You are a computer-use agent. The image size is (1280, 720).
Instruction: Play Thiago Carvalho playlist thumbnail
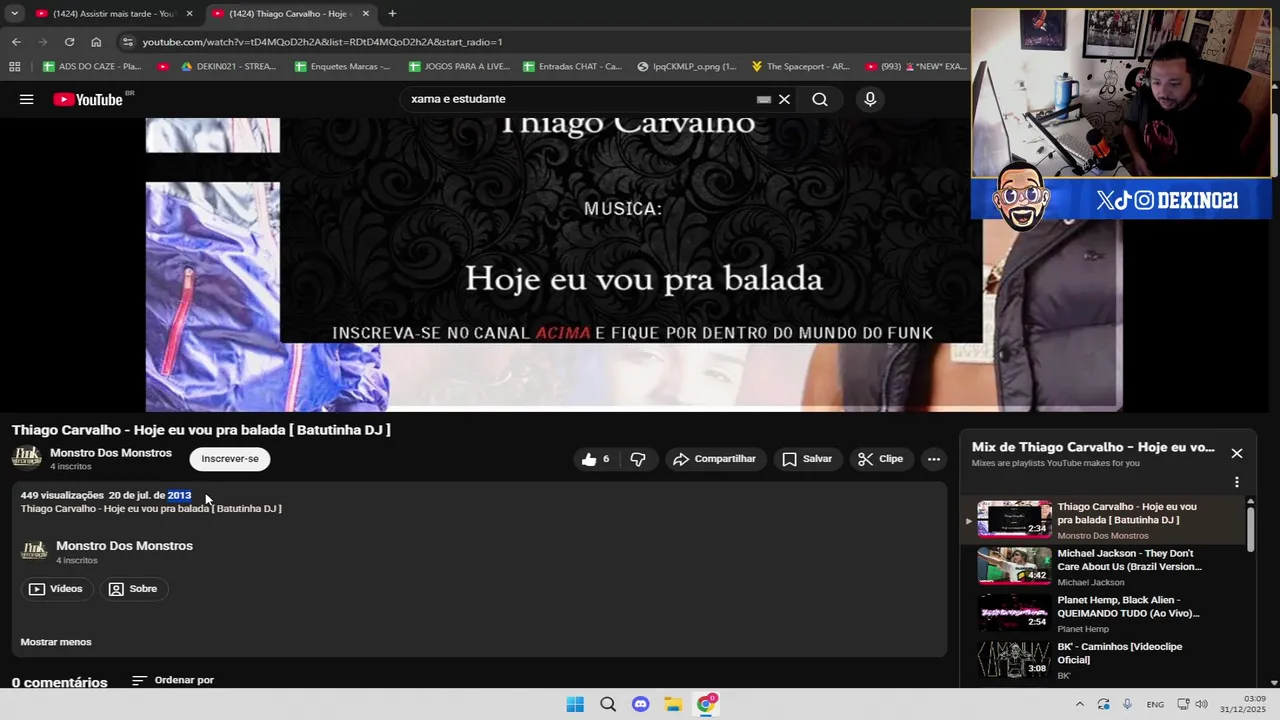[1014, 520]
